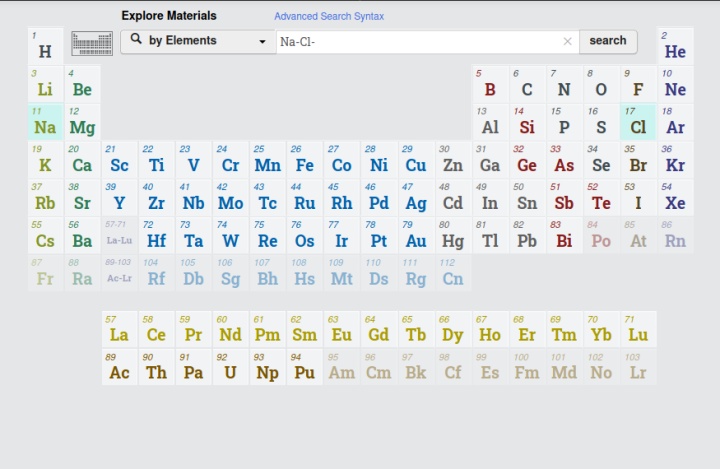
Task: Choose Potassium (K) element
Action: pos(45,160)
